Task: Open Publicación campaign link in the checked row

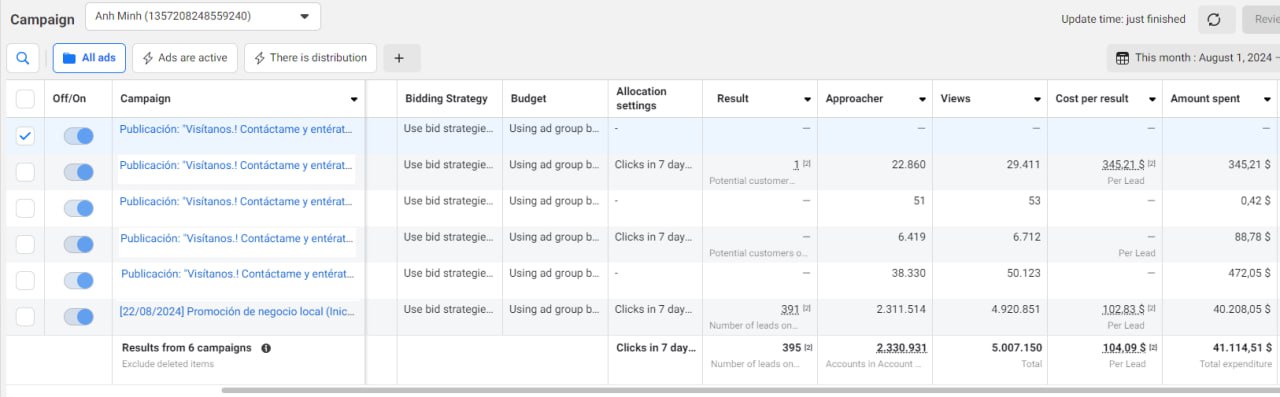Action: (x=237, y=129)
